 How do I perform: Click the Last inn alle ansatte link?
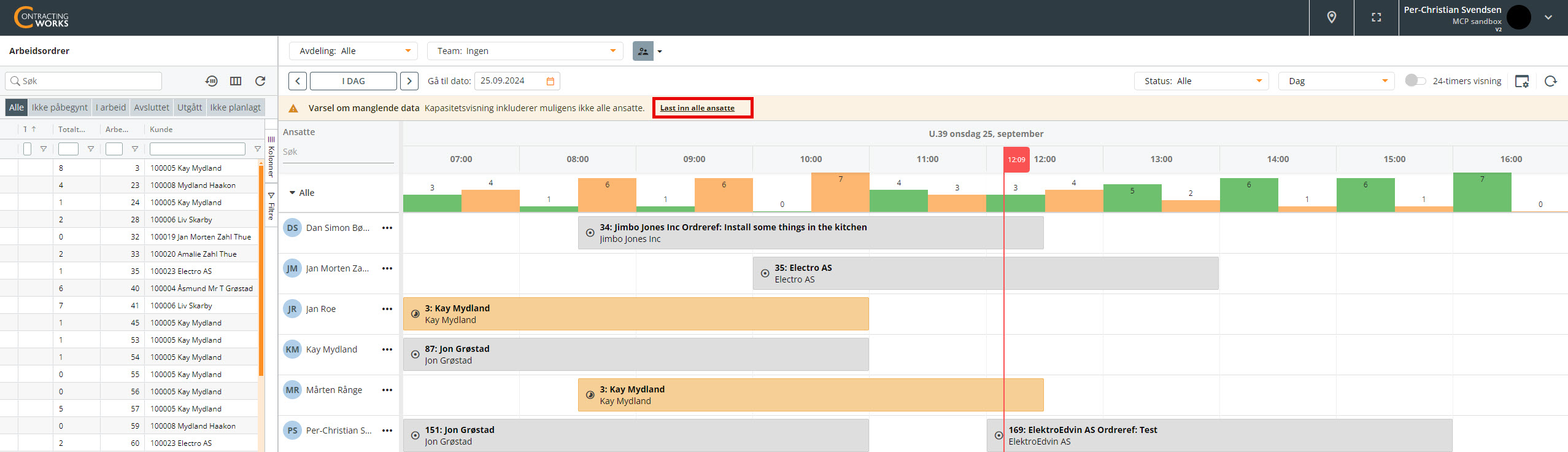[x=697, y=108]
